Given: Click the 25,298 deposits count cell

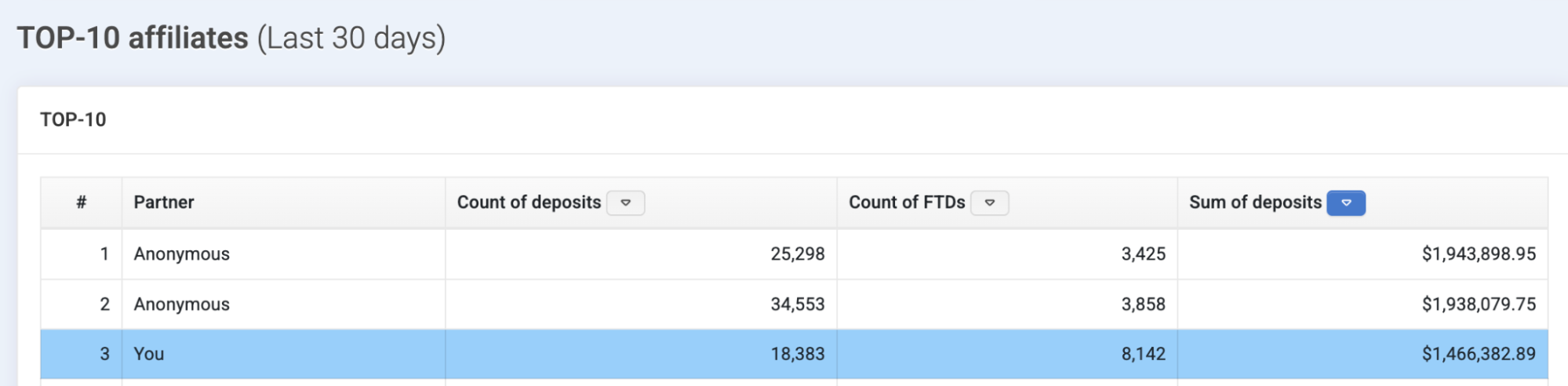Looking at the screenshot, I should [797, 254].
